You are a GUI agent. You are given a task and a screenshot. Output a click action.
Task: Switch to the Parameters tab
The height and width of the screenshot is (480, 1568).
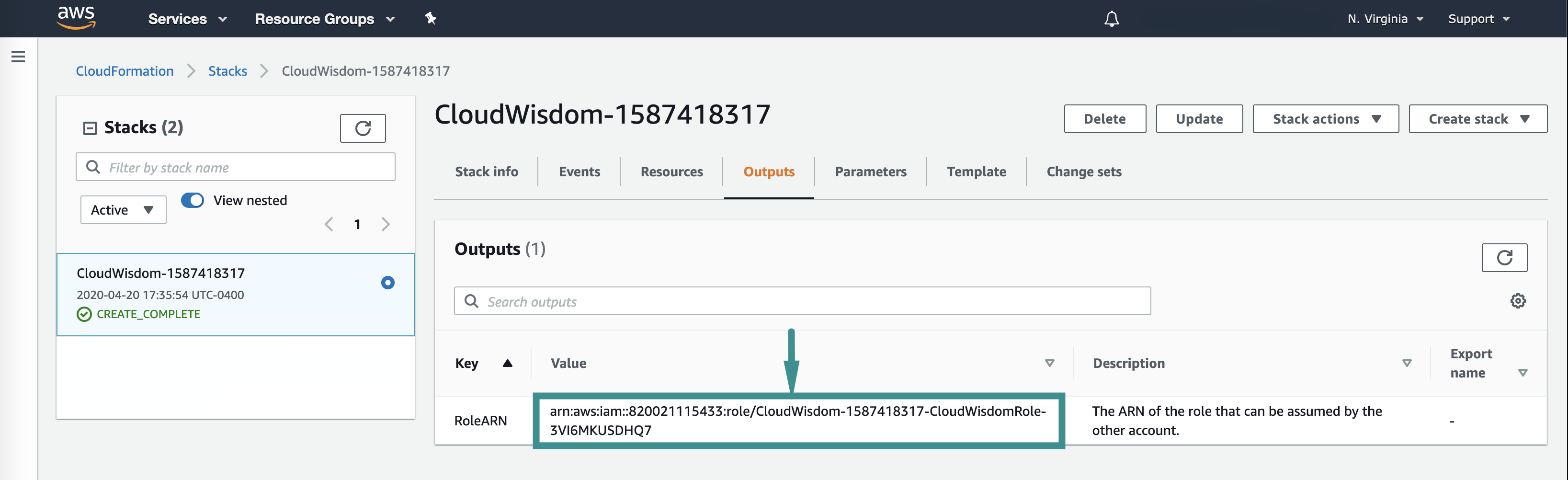tap(870, 172)
